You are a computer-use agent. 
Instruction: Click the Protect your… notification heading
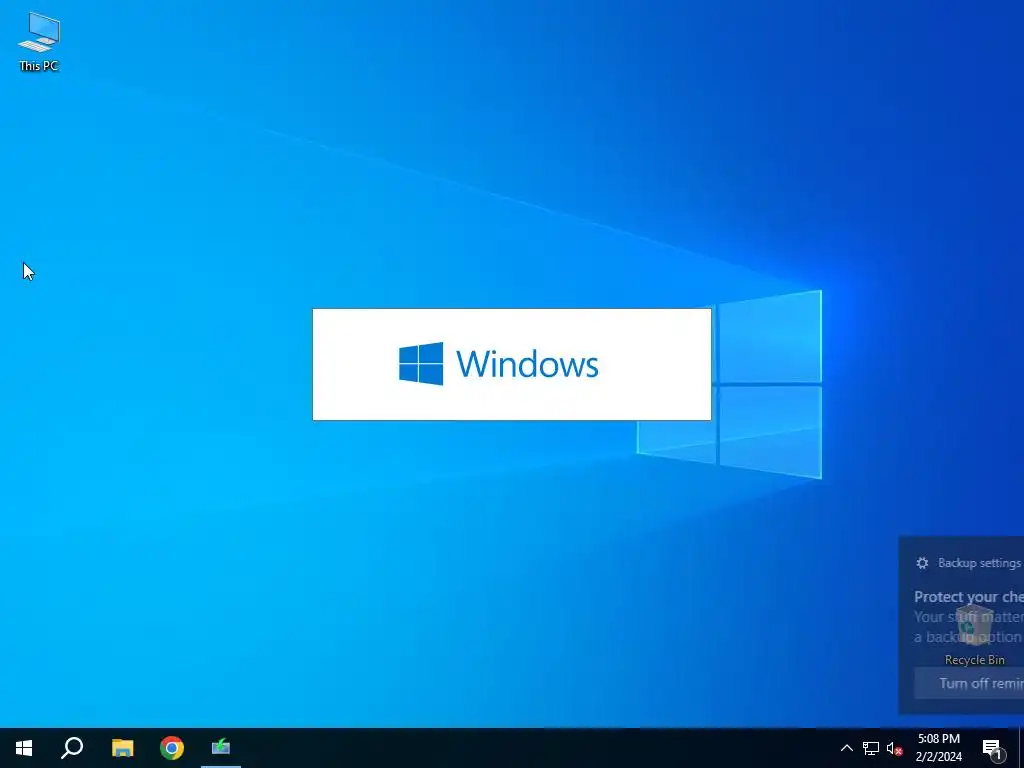tap(968, 596)
